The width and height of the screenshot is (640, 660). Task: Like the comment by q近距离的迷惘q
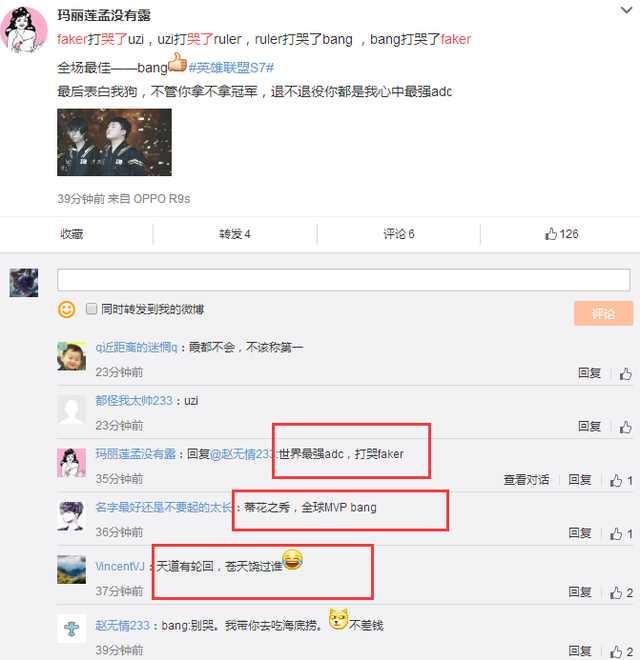[x=625, y=374]
